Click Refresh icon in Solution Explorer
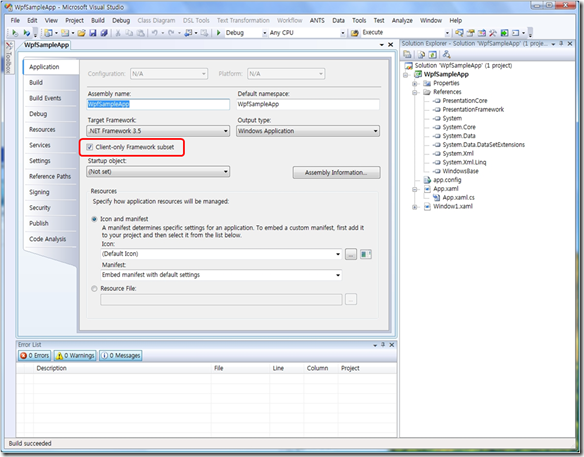This screenshot has height=457, width=584. [x=432, y=54]
